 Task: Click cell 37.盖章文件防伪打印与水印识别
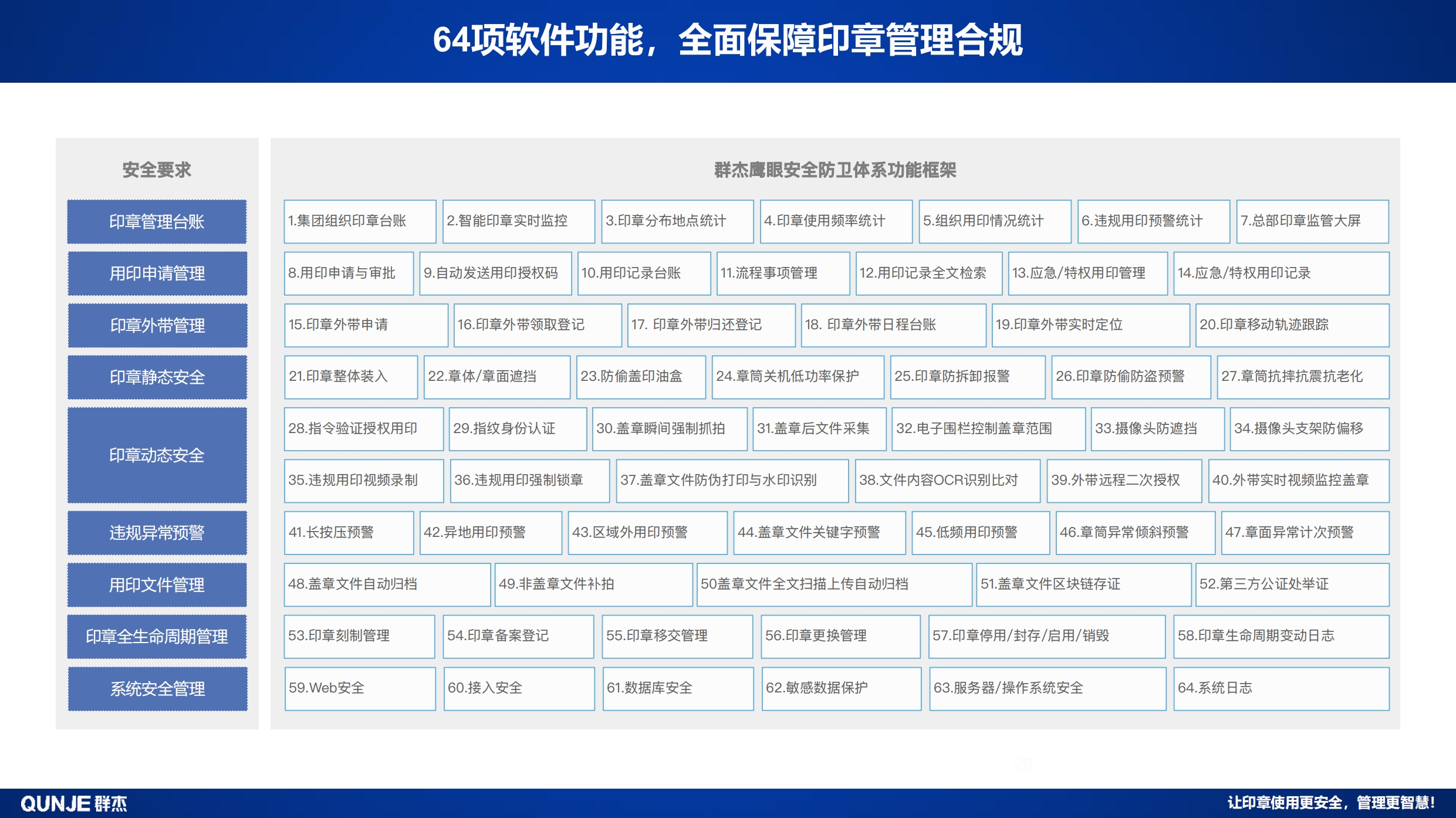[x=732, y=481]
